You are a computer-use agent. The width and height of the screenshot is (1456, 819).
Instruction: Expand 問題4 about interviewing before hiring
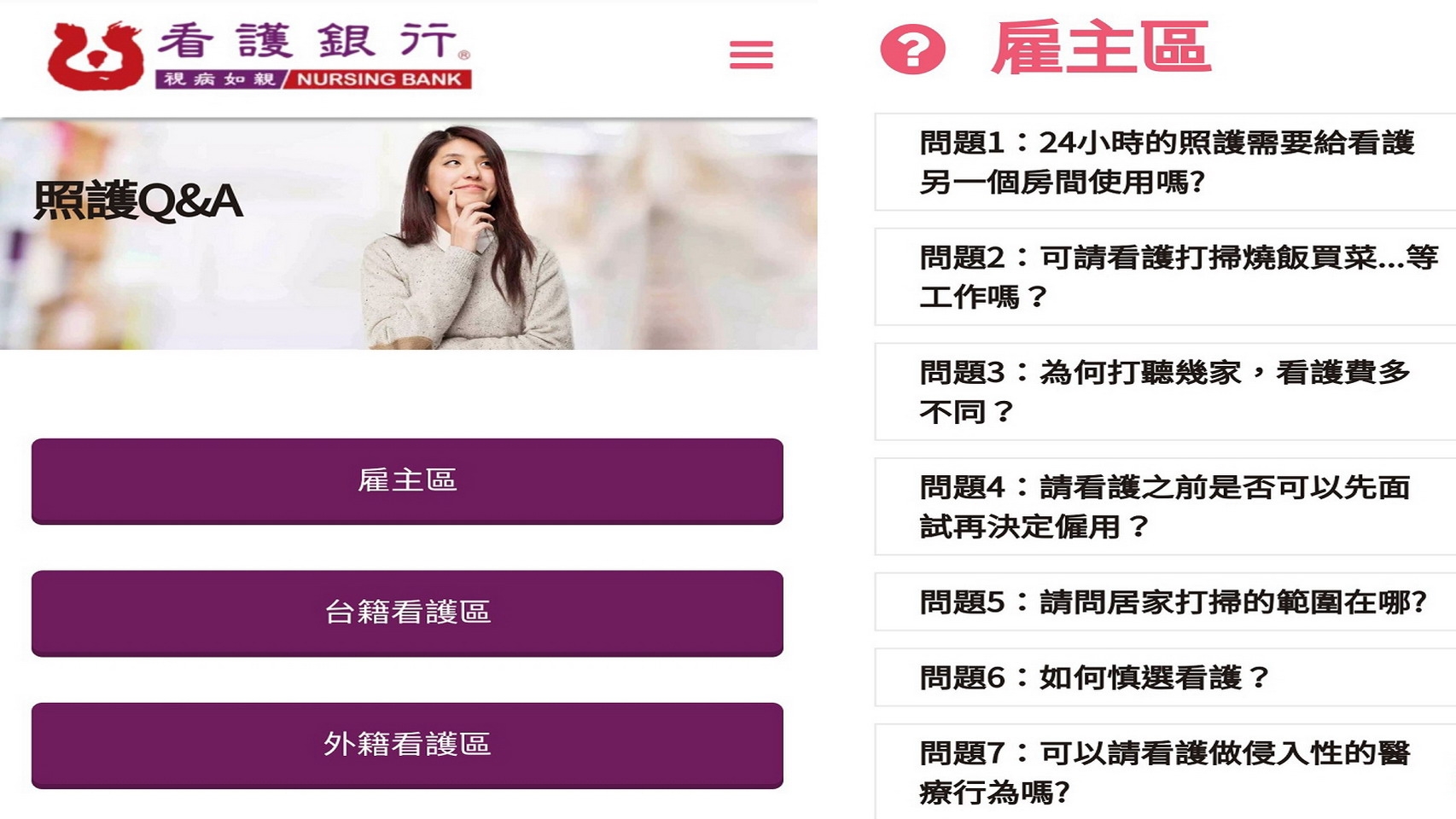point(1166,507)
